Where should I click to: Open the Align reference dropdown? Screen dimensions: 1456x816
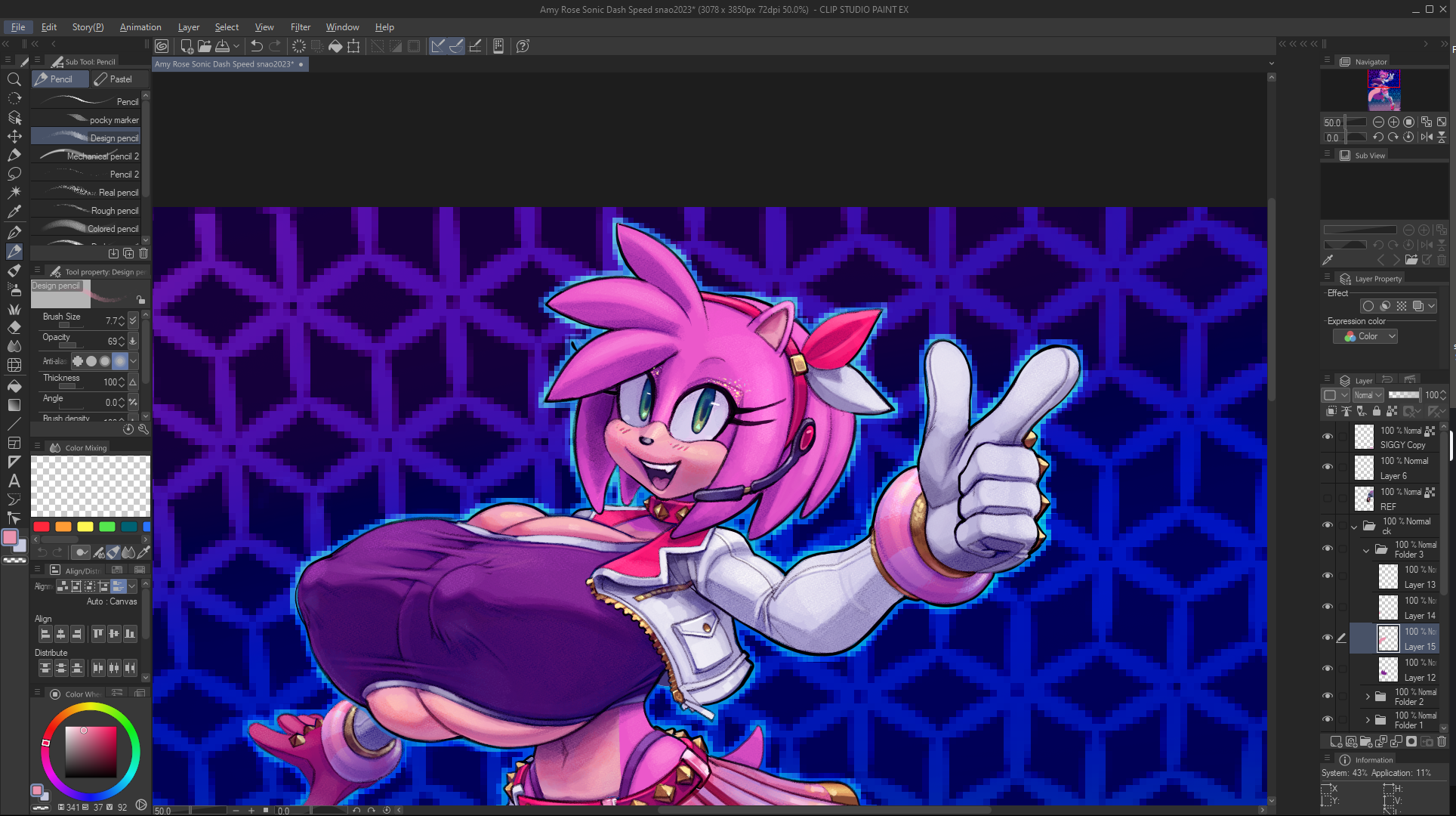coord(132,586)
